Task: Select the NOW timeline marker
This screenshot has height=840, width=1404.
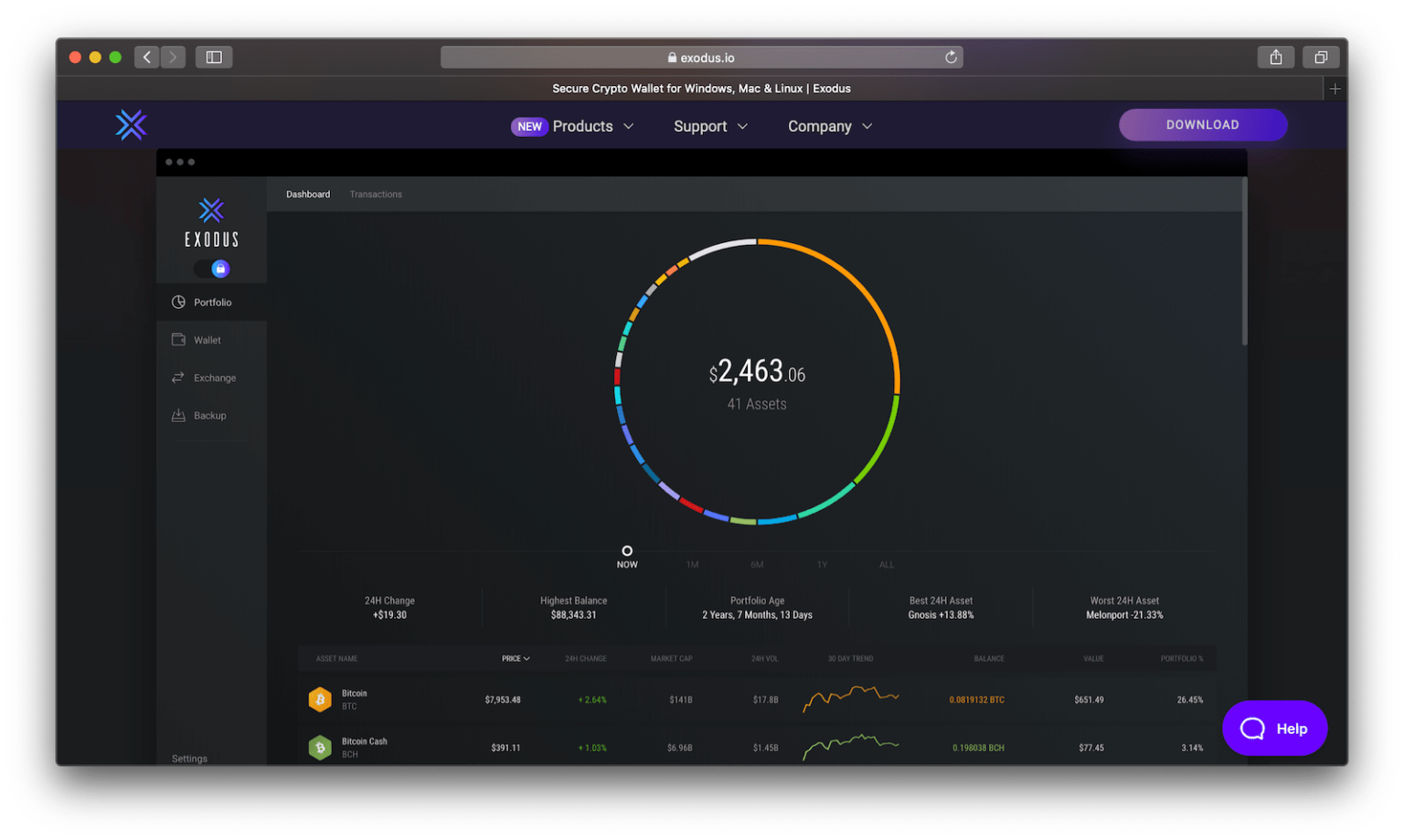Action: [x=627, y=558]
